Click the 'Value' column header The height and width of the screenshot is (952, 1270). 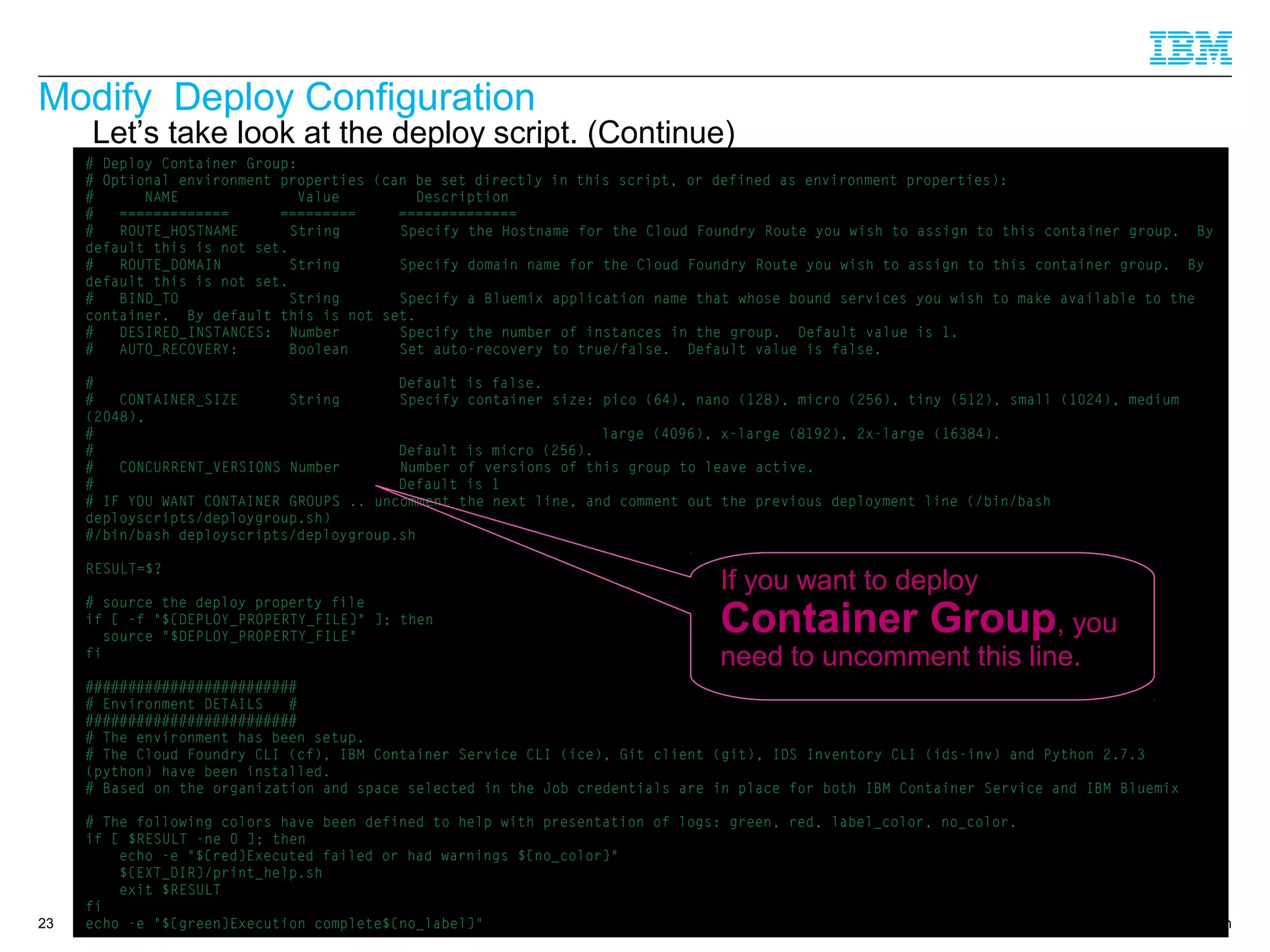(x=318, y=197)
